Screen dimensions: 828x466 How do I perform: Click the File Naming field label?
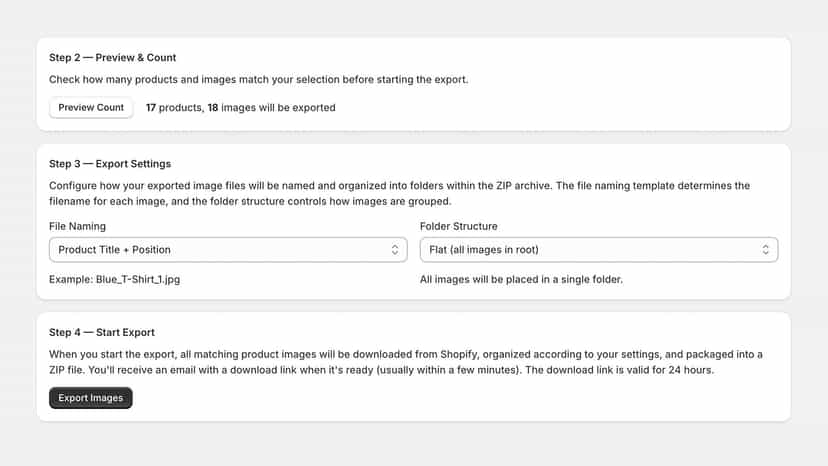77,226
